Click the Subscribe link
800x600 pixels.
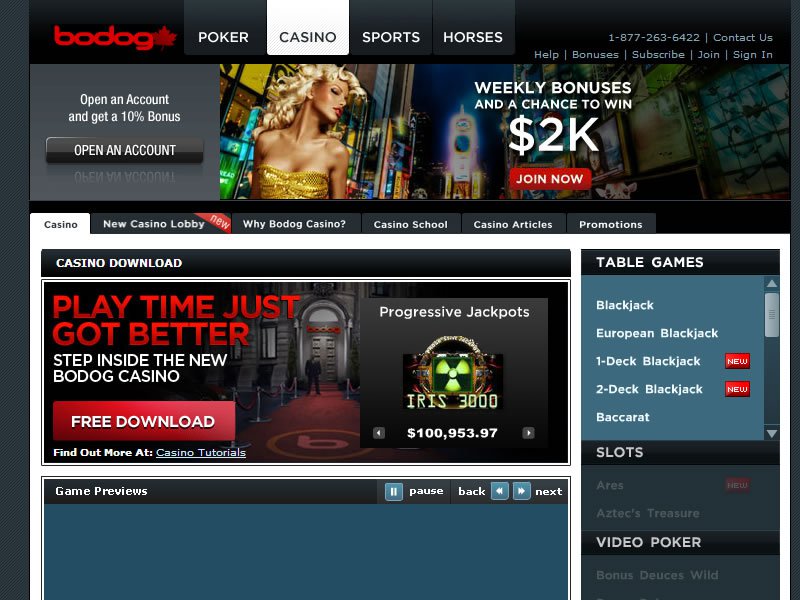click(x=658, y=55)
